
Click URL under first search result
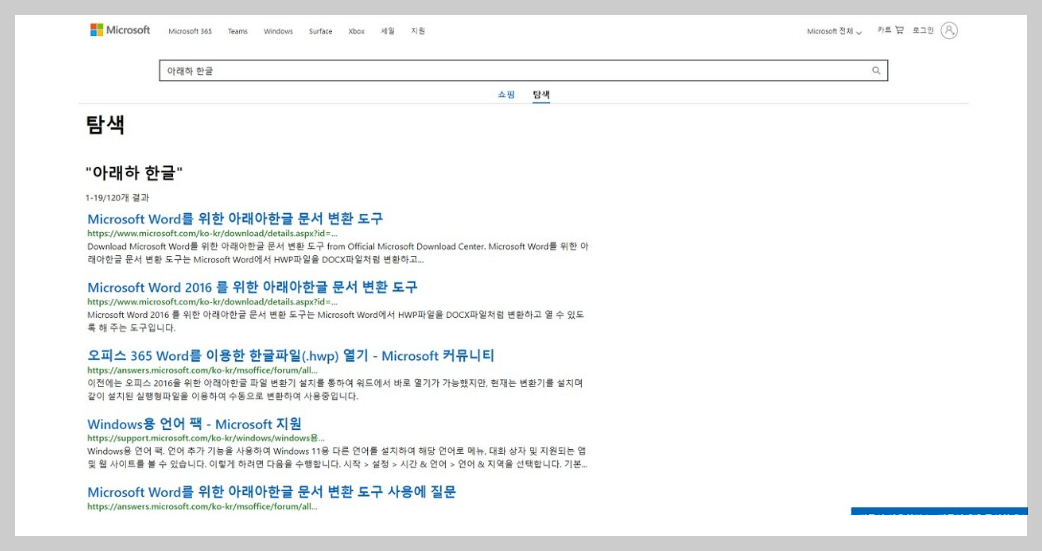(212, 233)
